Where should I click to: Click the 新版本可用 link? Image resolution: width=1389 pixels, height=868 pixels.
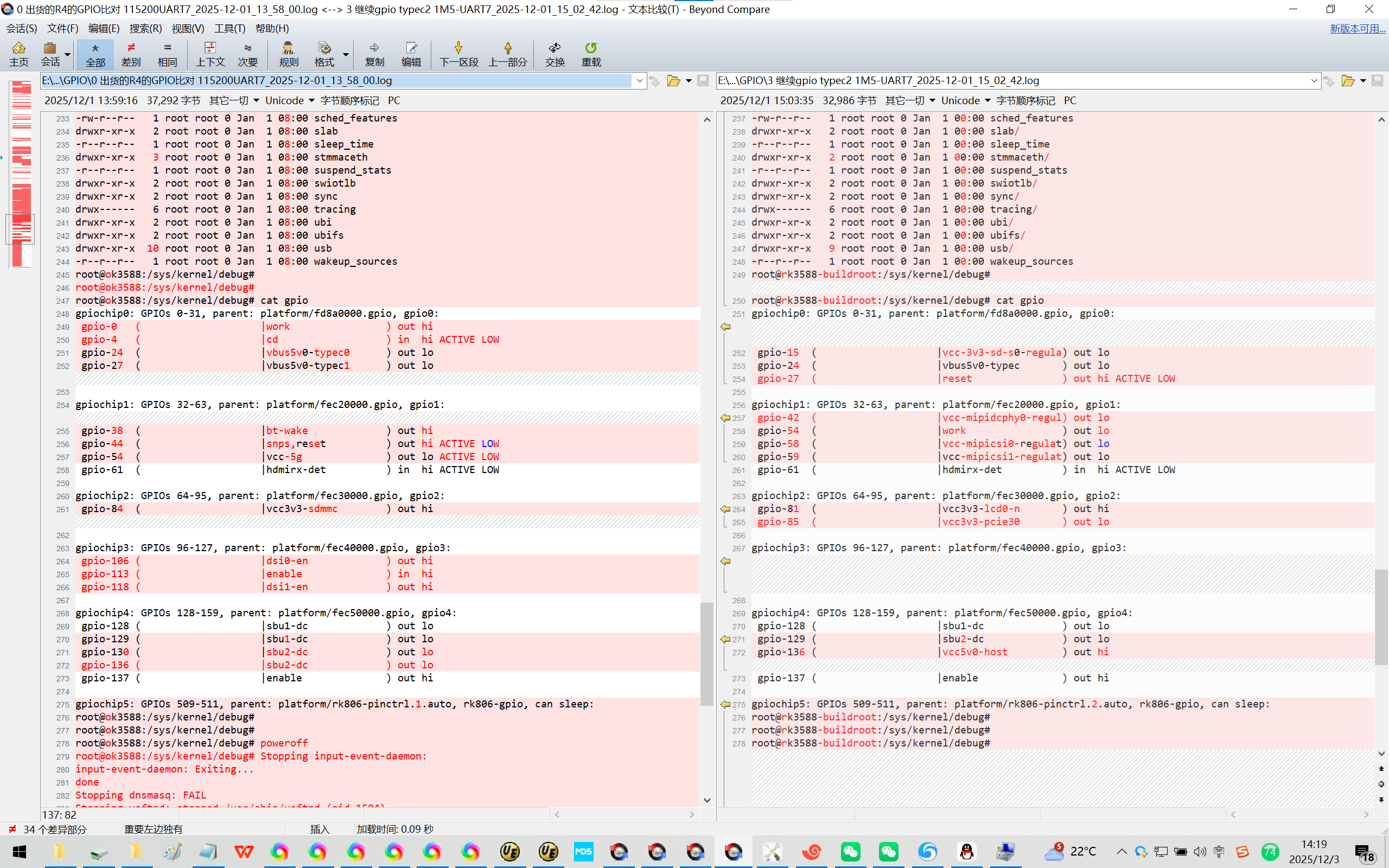[x=1357, y=28]
